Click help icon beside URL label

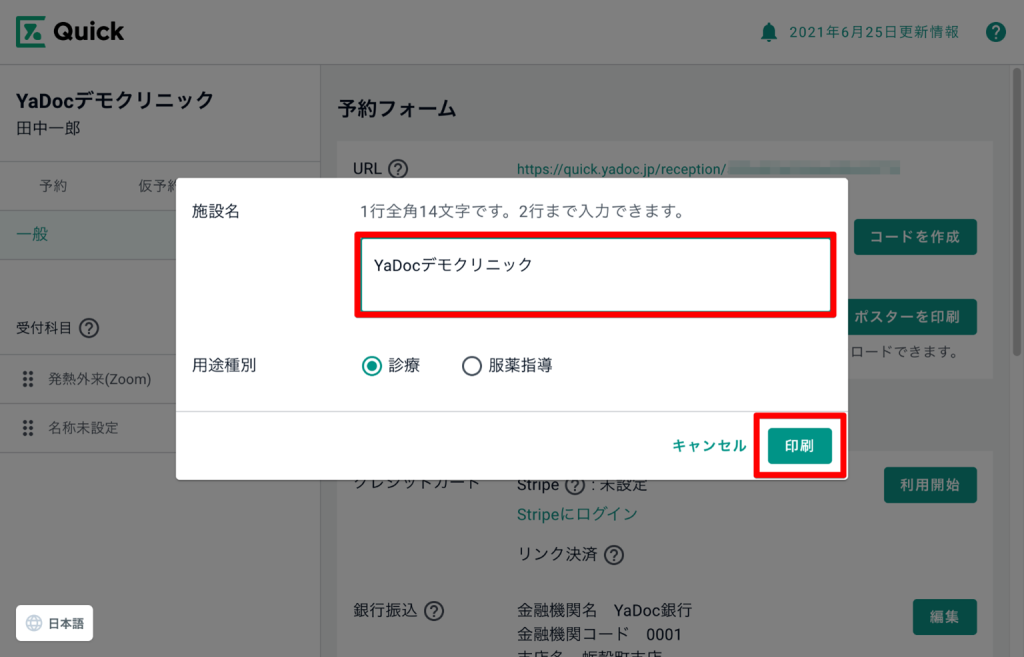click(x=398, y=169)
